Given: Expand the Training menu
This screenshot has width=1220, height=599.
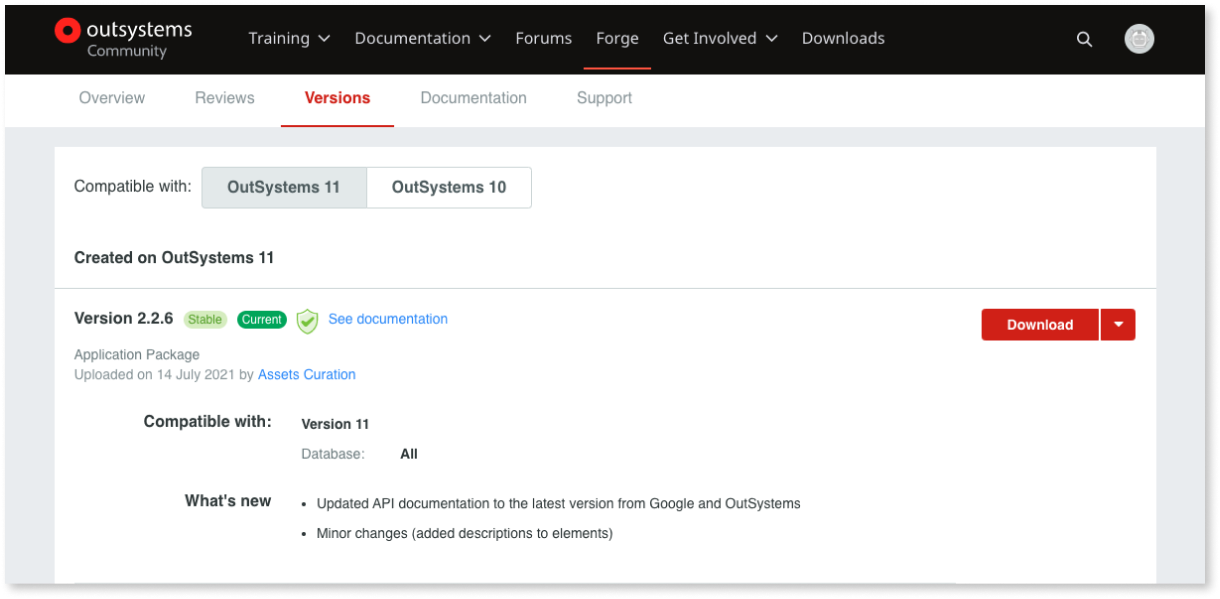Looking at the screenshot, I should click(x=289, y=38).
